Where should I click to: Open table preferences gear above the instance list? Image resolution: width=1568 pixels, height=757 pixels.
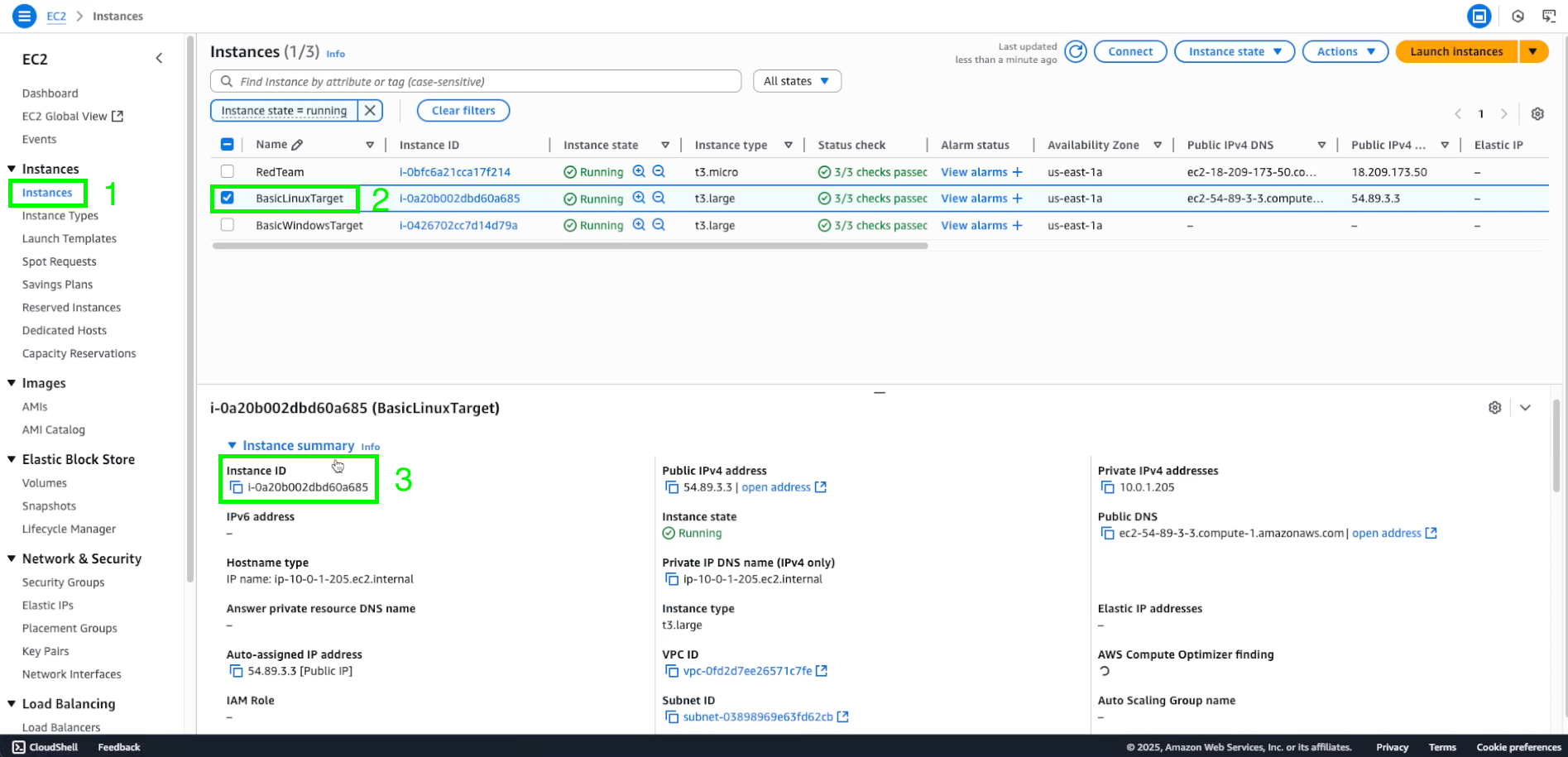[1537, 114]
